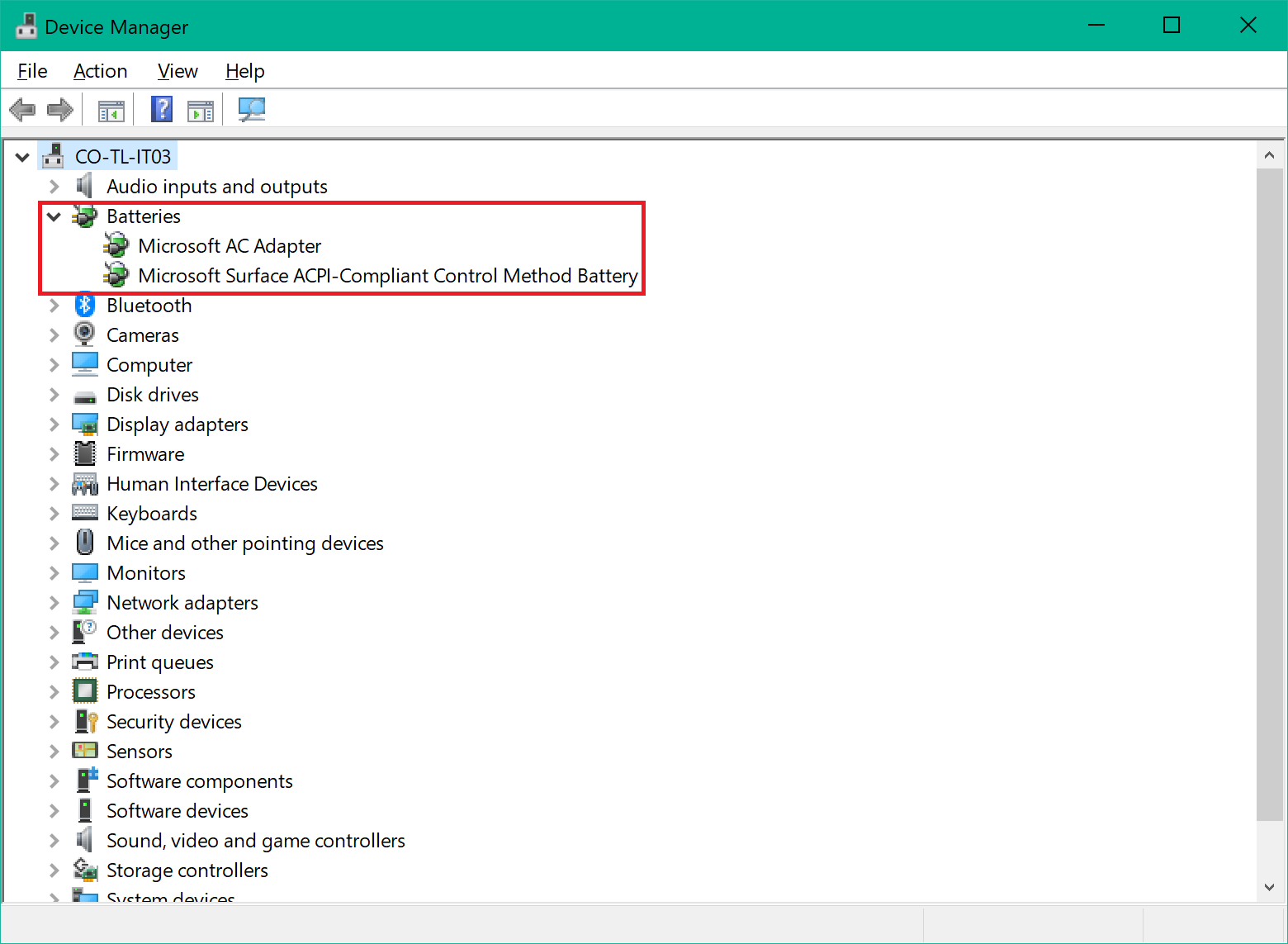1288x944 pixels.
Task: Click the Back arrow toolbar icon
Action: tap(22, 110)
